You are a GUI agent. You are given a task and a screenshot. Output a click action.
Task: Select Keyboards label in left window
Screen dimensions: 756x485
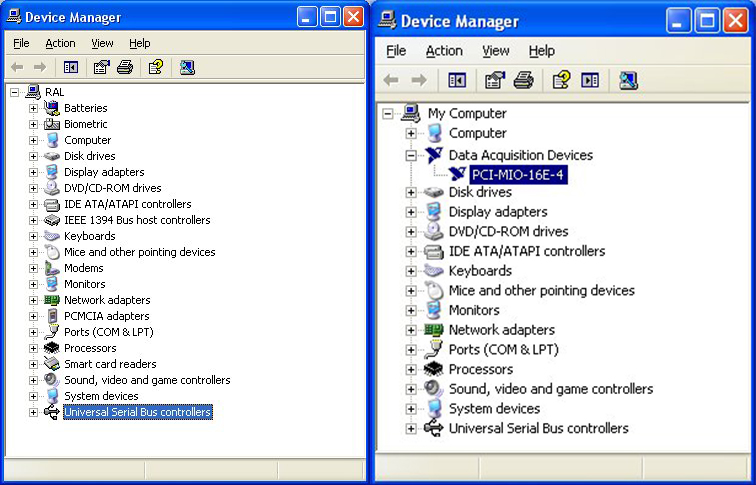click(90, 236)
